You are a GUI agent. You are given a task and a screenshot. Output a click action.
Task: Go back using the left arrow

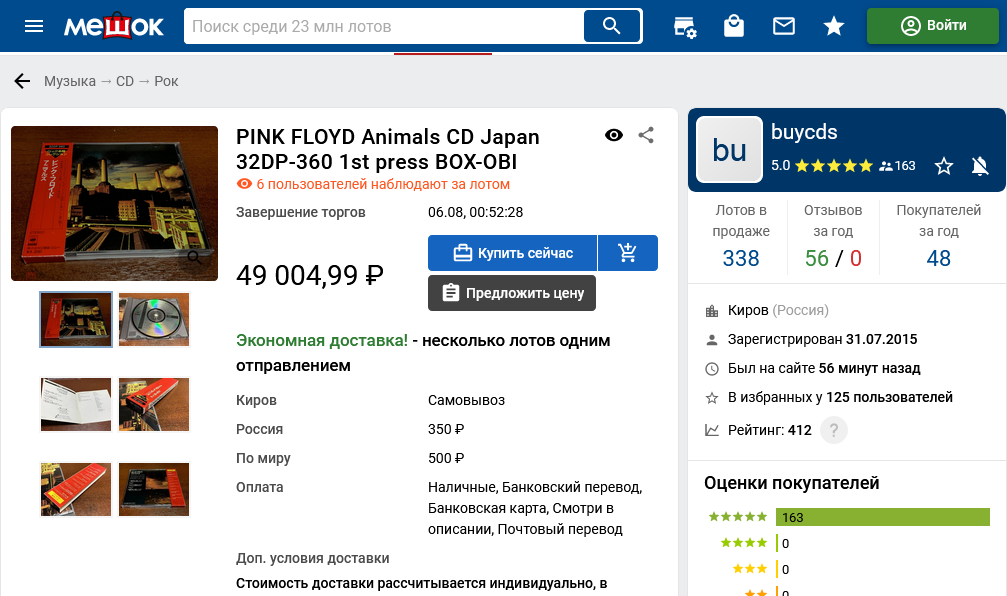pos(22,81)
